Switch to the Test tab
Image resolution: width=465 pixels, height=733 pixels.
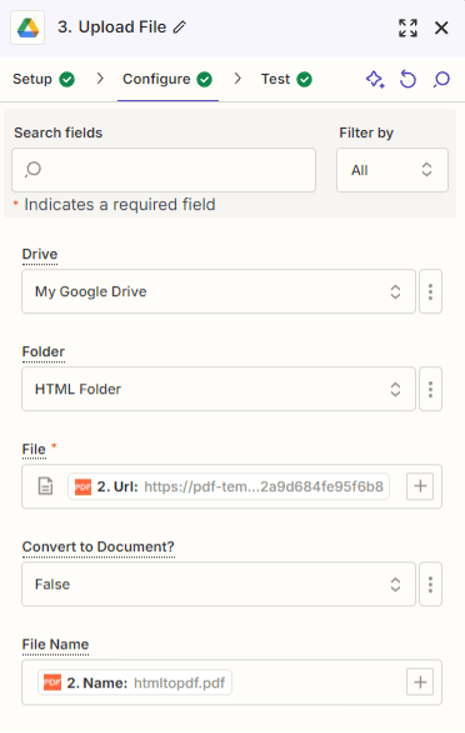pos(286,79)
